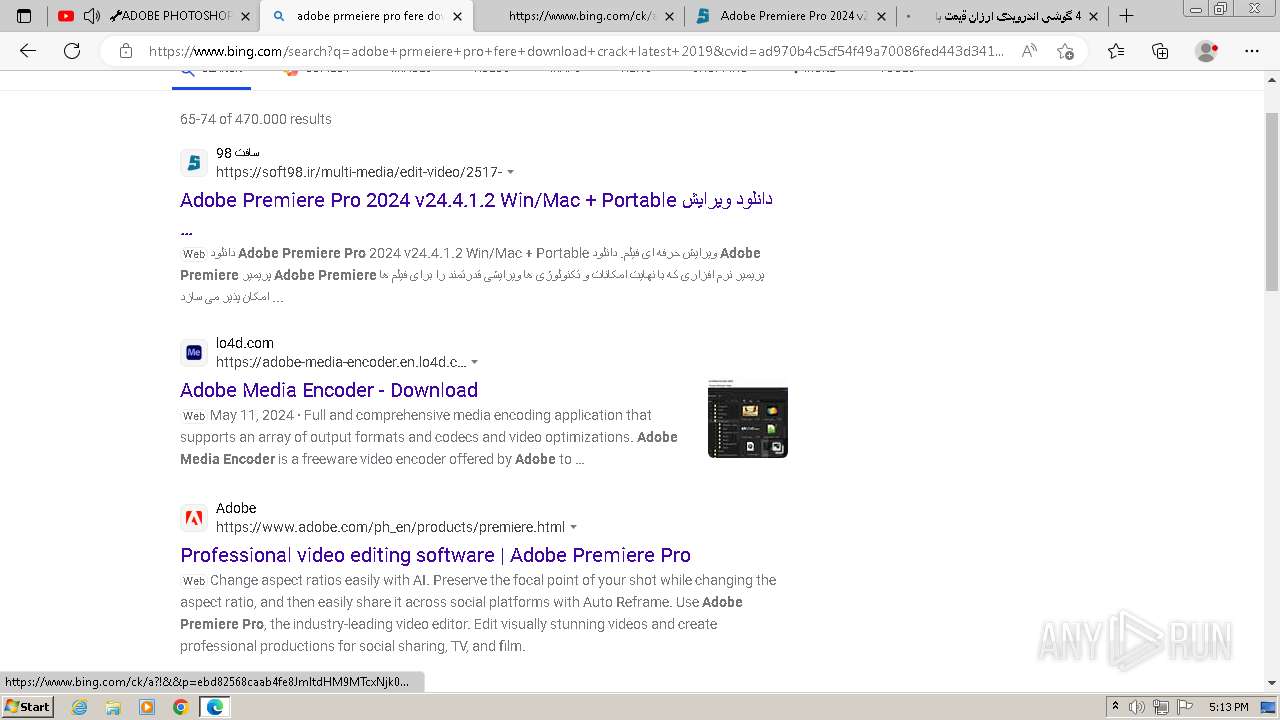This screenshot has width=1280, height=720.
Task: Open the network tray icon
Action: tap(1161, 707)
